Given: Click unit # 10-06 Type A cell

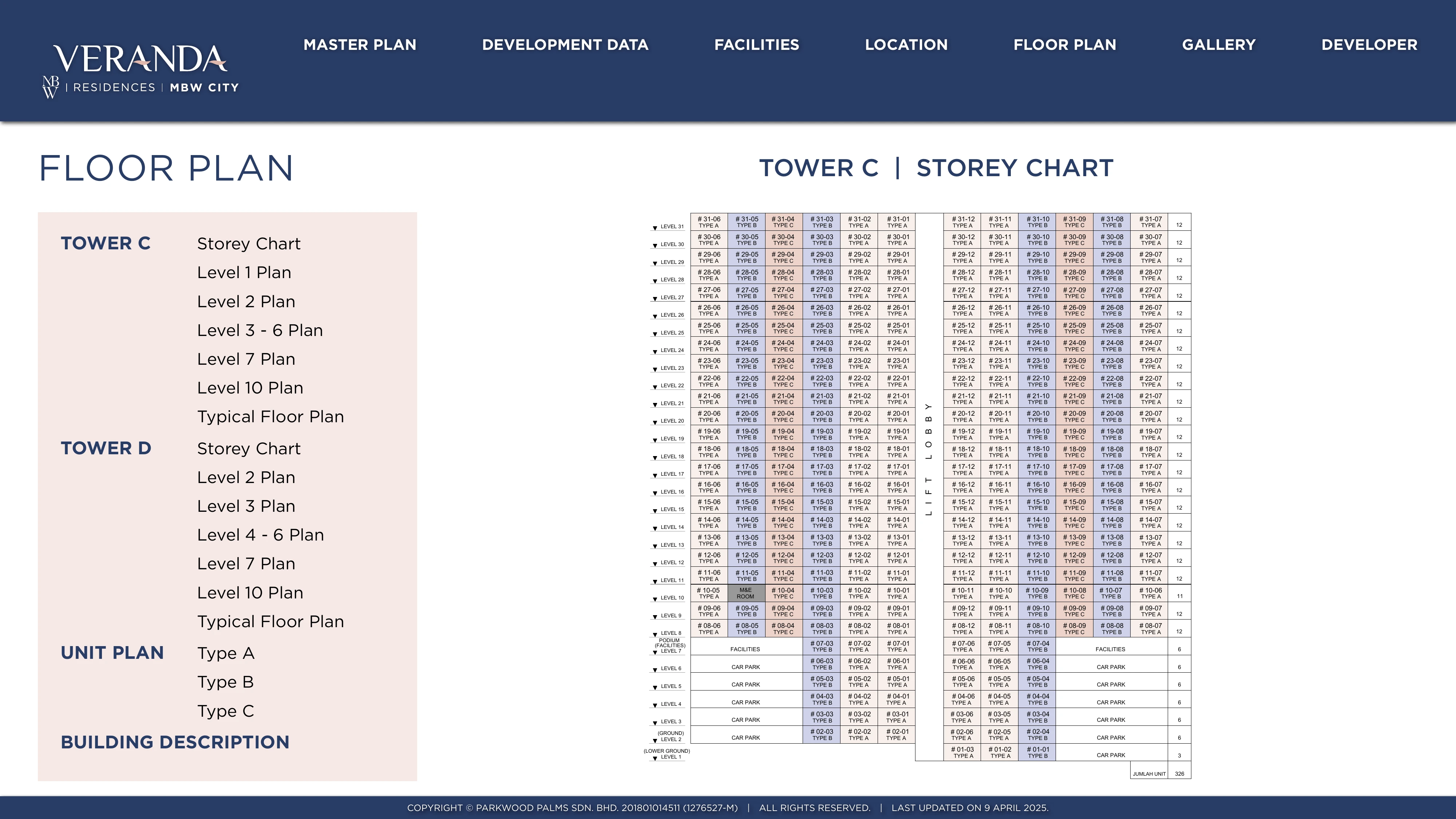Looking at the screenshot, I should [x=1150, y=593].
